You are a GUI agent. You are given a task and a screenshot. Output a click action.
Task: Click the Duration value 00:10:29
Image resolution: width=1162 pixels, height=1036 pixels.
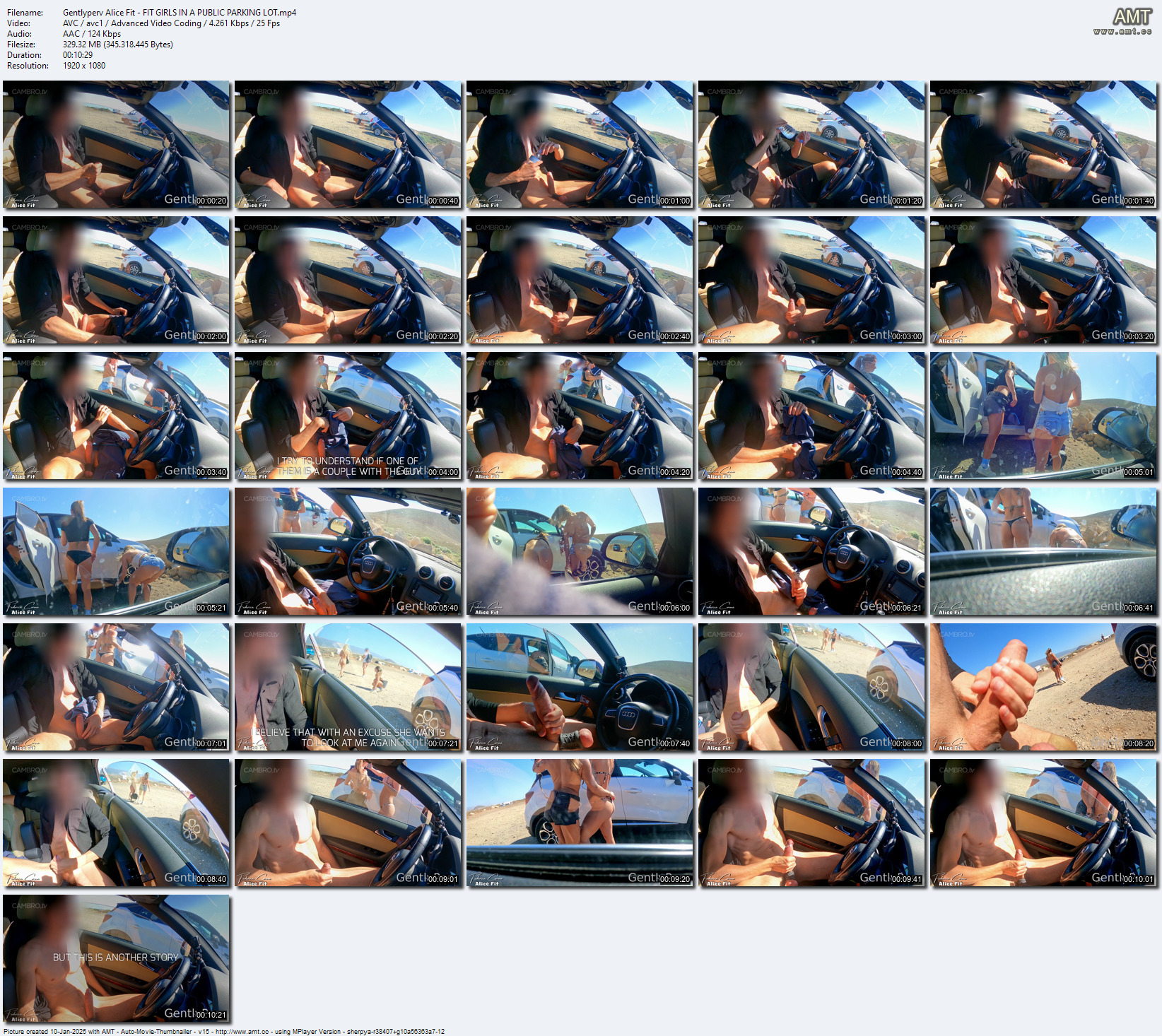(78, 55)
